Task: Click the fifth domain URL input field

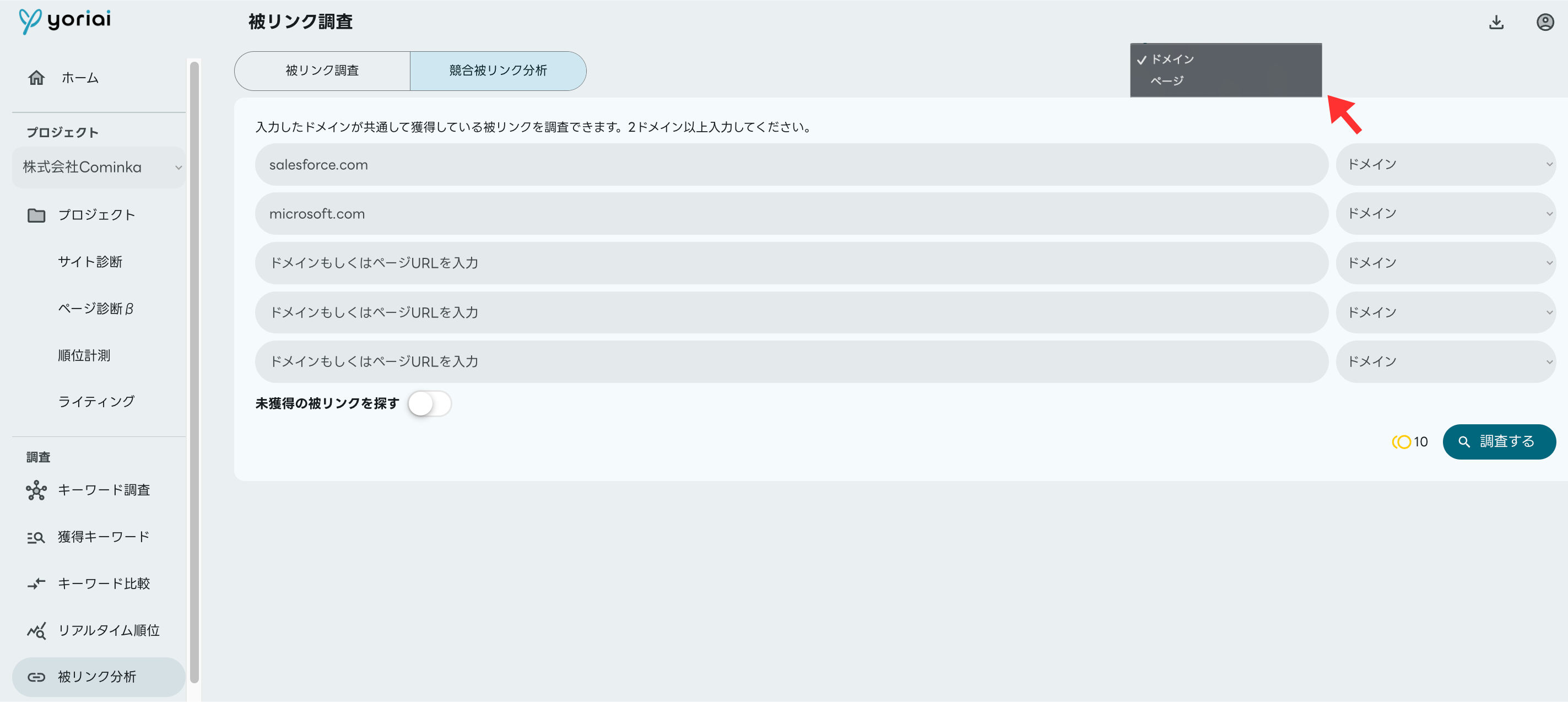Action: tap(791, 361)
